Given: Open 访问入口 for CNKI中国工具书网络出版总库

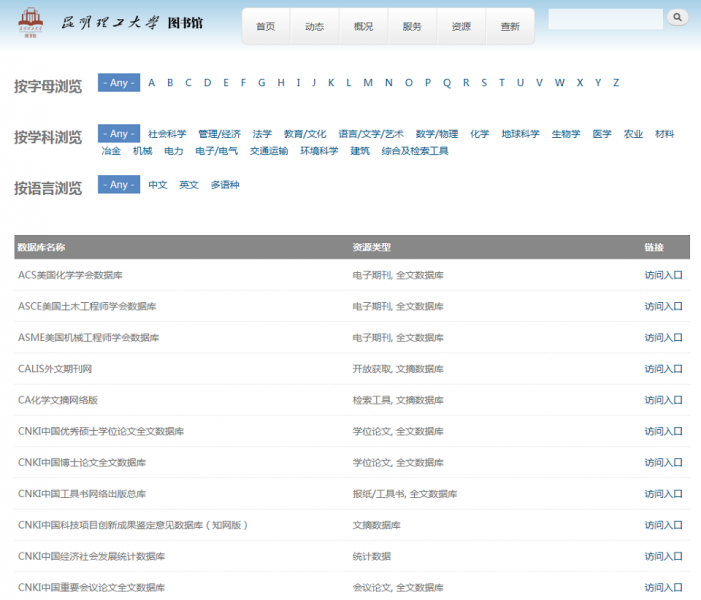Looking at the screenshot, I should 663,494.
